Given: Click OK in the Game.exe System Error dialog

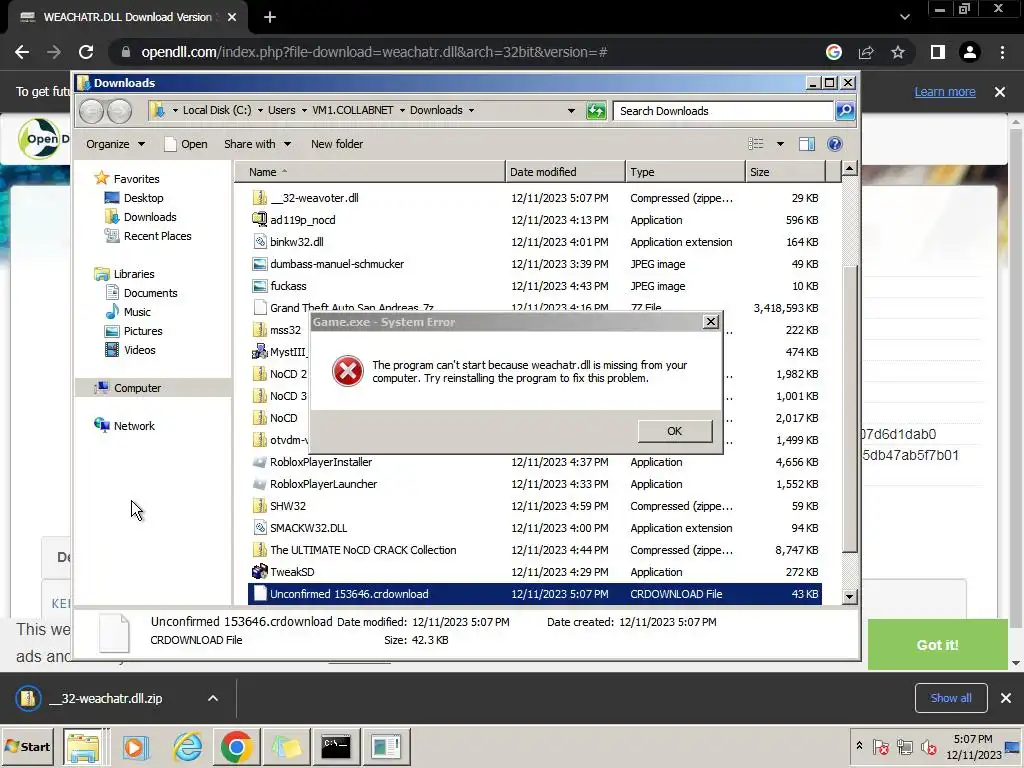Looking at the screenshot, I should [x=675, y=431].
